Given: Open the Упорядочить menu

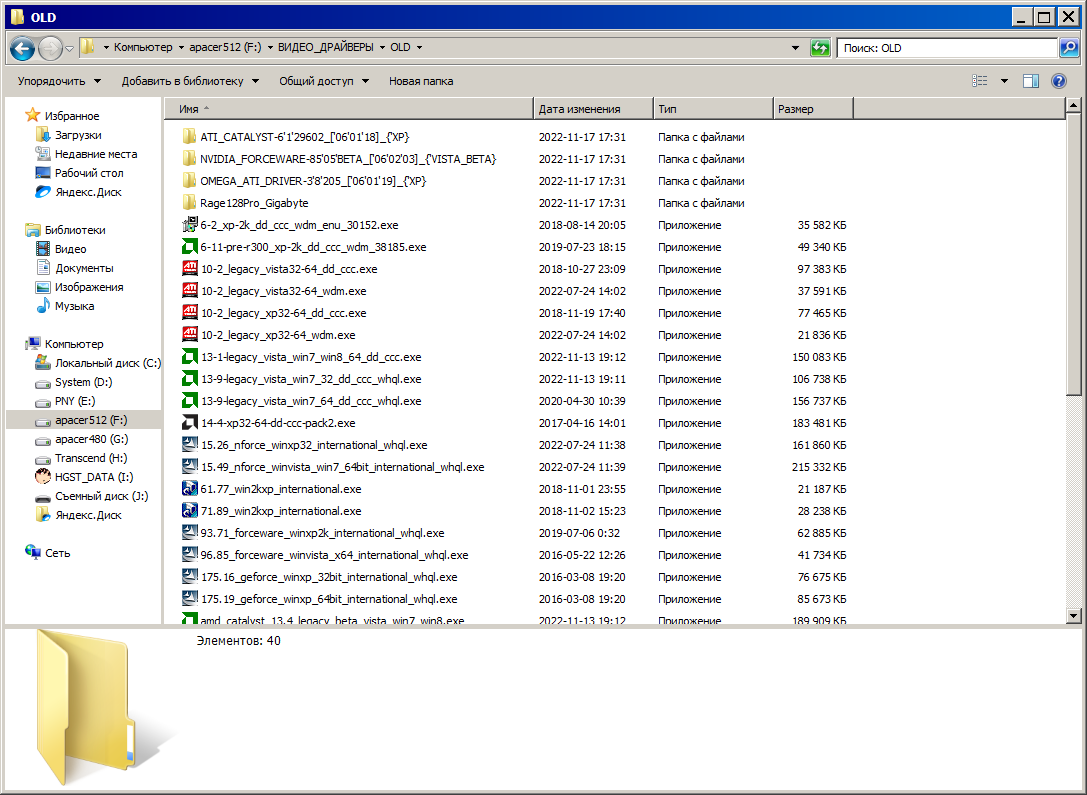Looking at the screenshot, I should [x=59, y=81].
